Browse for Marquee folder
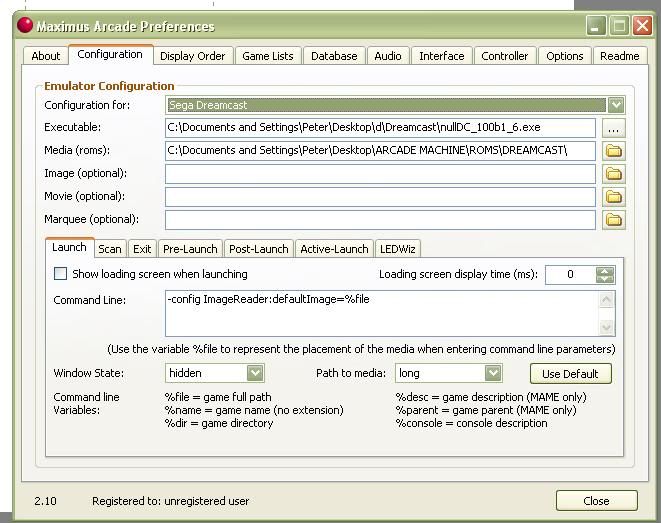 pyautogui.click(x=613, y=220)
